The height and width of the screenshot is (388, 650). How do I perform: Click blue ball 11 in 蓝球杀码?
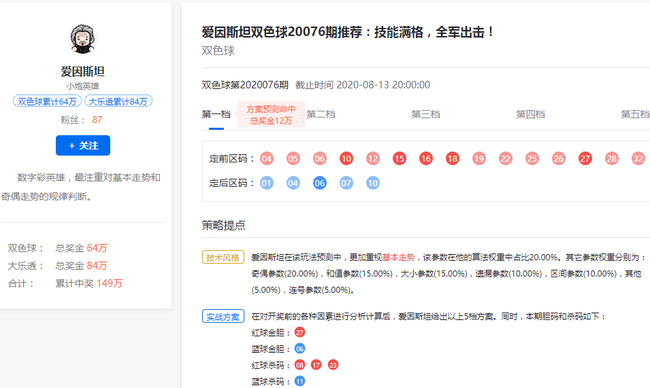pos(300,381)
